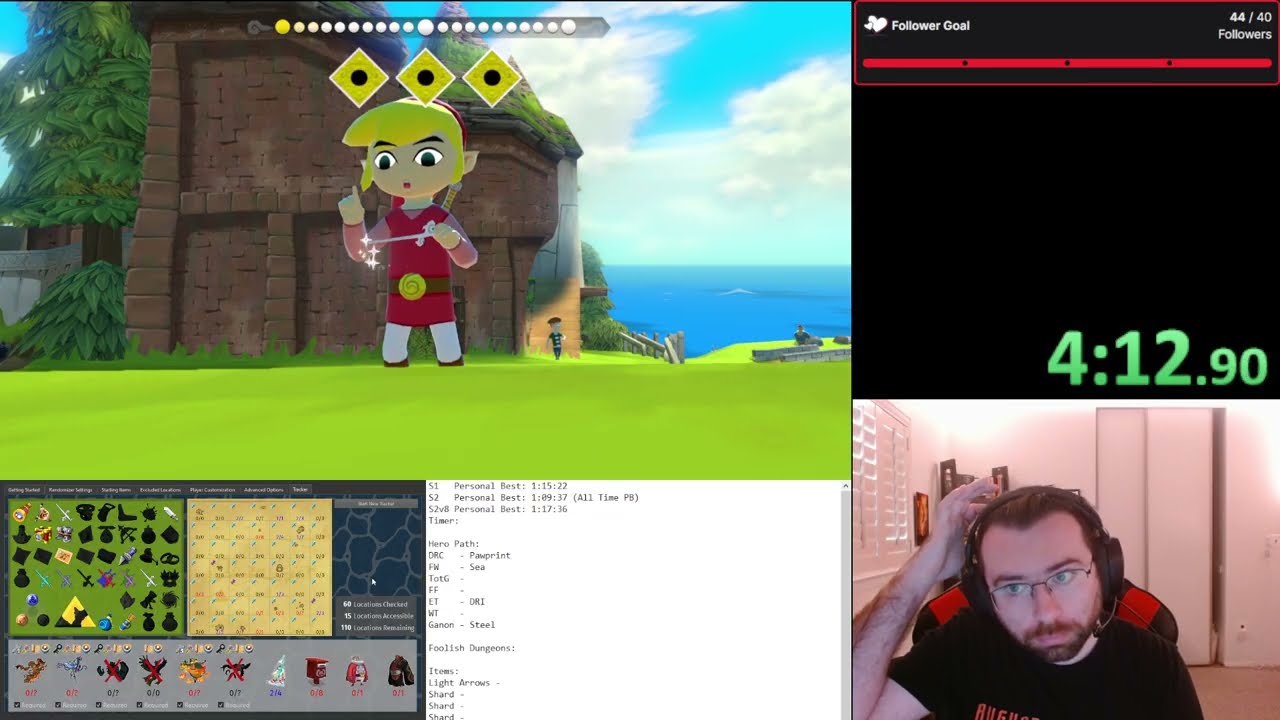Click the Telescope item in the tracker

[22, 513]
